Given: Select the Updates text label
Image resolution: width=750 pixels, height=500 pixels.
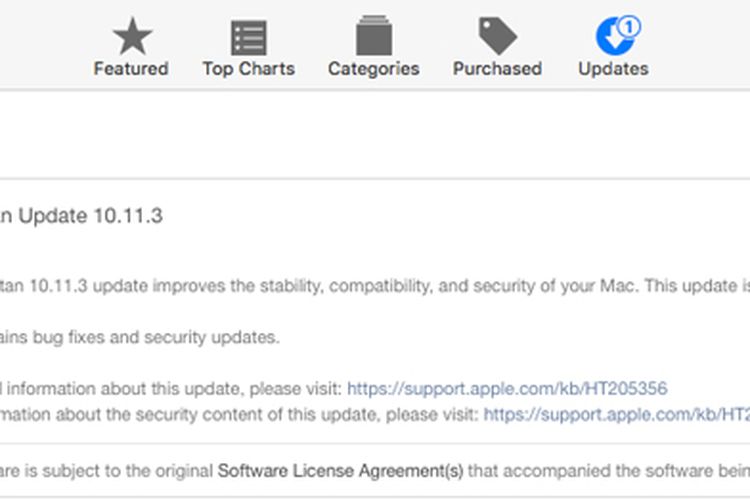Looking at the screenshot, I should (614, 69).
